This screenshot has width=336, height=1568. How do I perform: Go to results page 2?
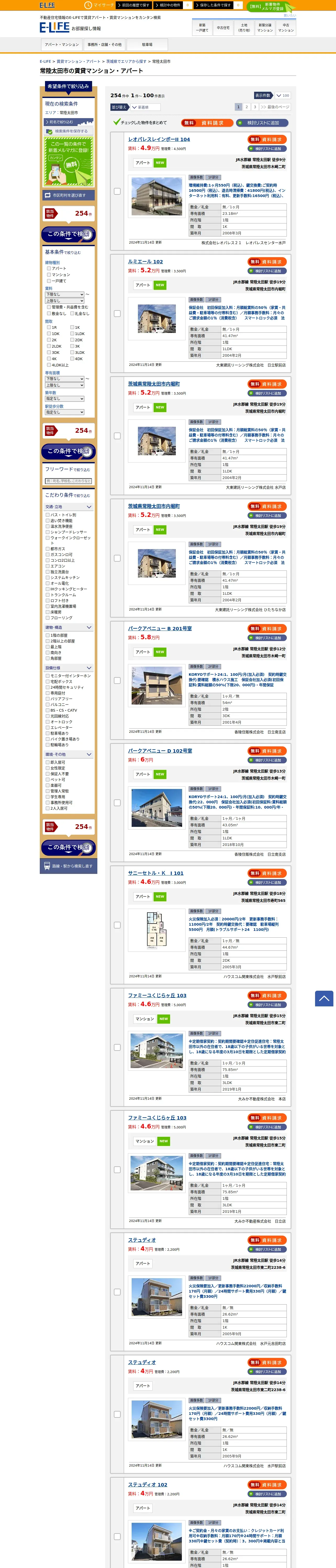coord(246,107)
